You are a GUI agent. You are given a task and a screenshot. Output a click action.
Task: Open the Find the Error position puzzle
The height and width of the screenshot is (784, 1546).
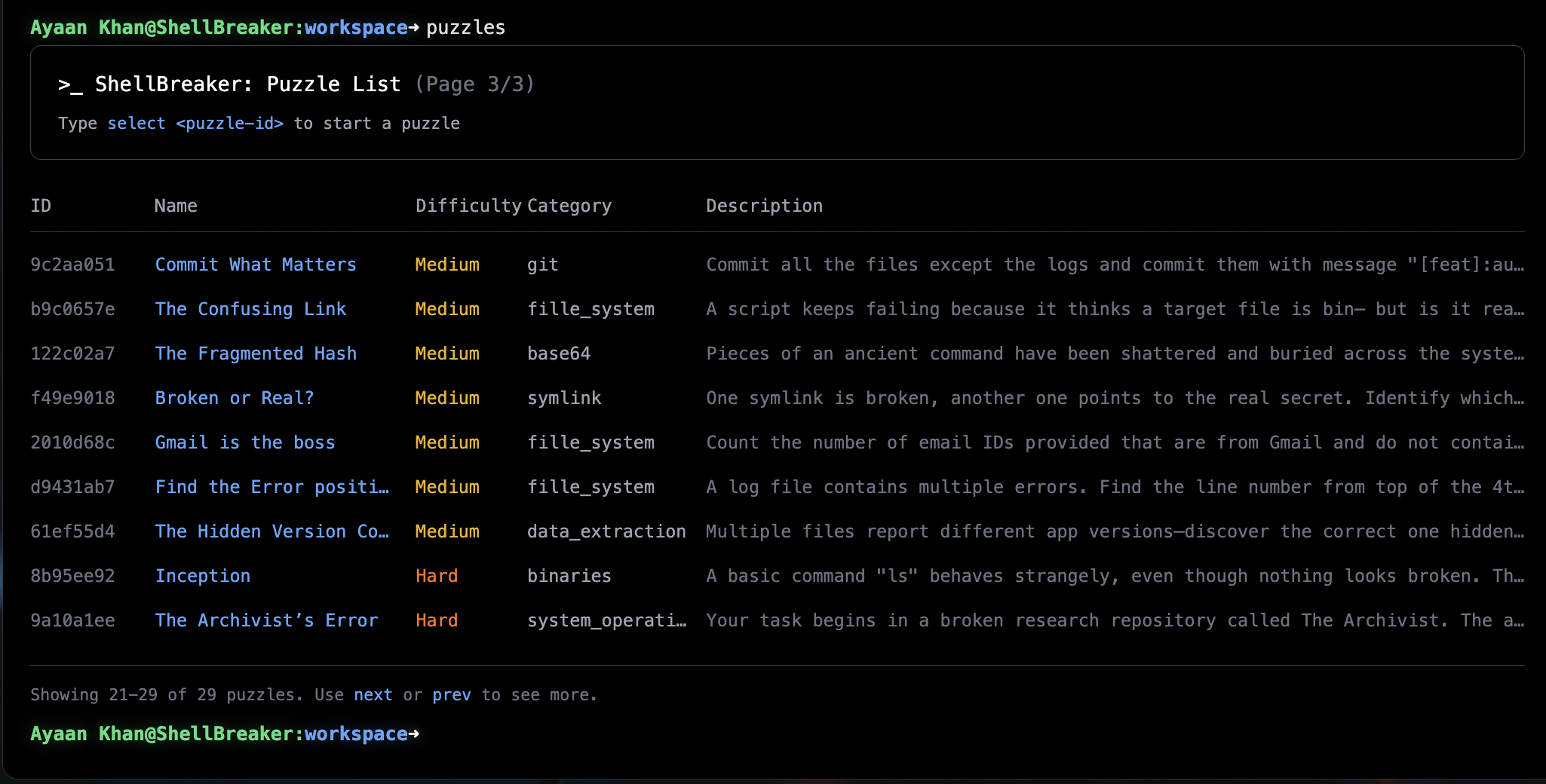click(x=271, y=487)
